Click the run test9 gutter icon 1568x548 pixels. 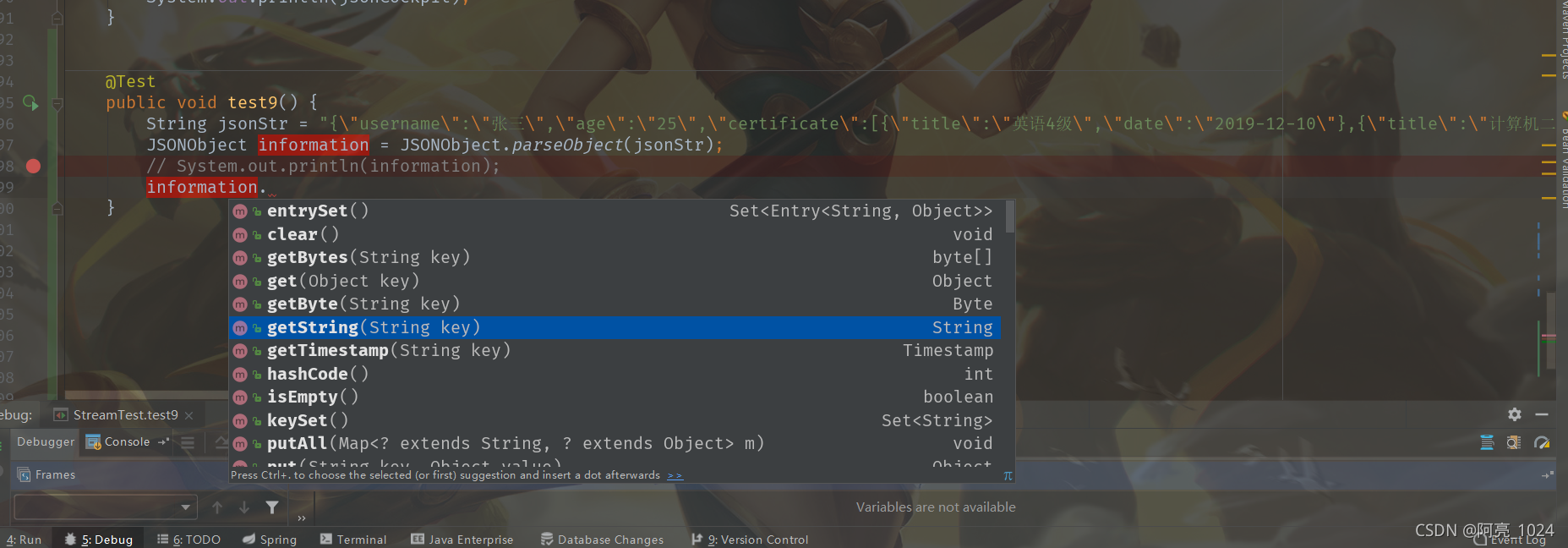[x=30, y=102]
